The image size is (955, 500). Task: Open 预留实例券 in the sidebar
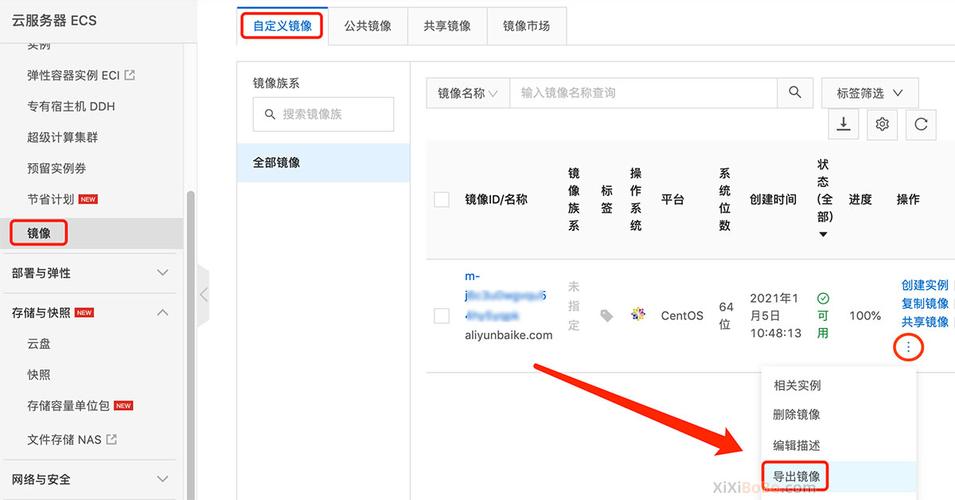[57, 168]
